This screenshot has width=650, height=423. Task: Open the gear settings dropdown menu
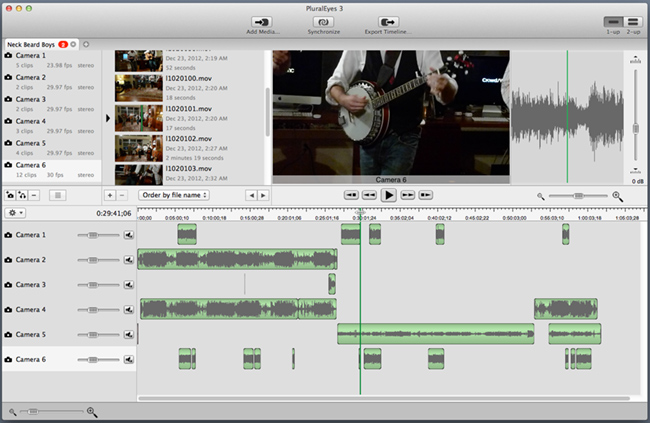tap(15, 213)
